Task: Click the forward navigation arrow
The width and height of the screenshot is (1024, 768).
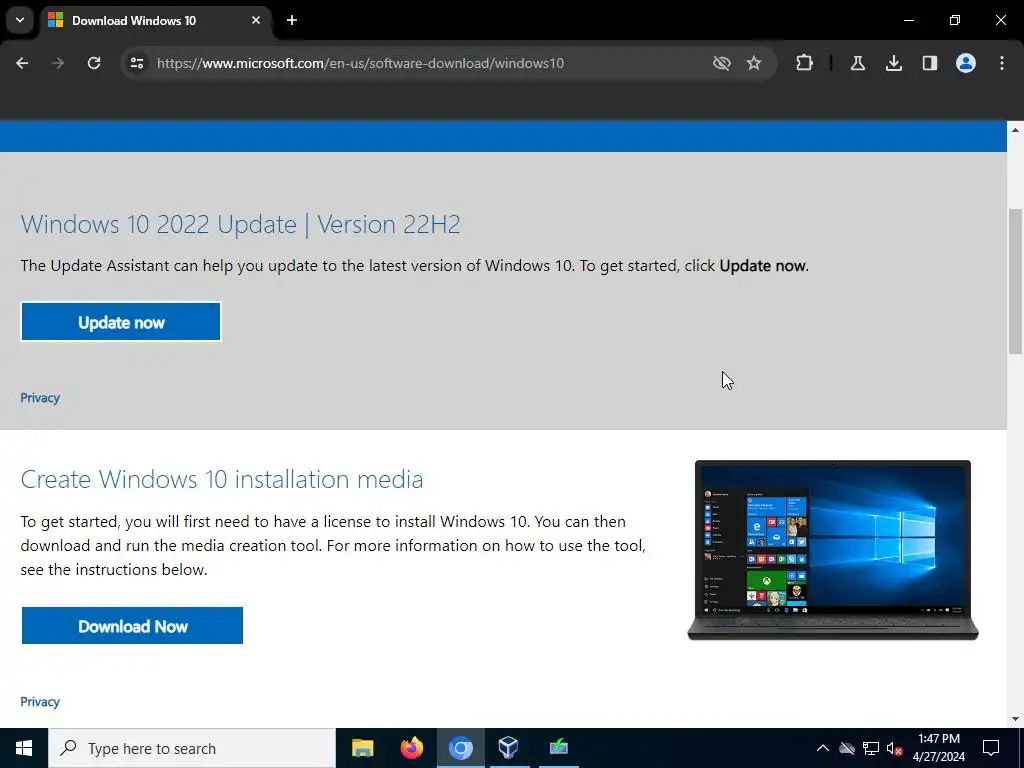Action: click(x=58, y=63)
